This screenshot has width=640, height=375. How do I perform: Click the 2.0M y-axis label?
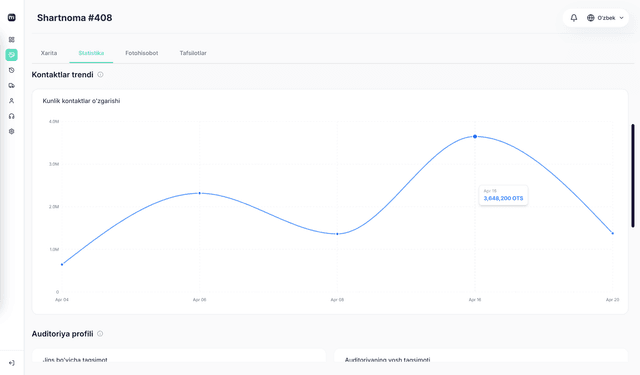click(54, 207)
